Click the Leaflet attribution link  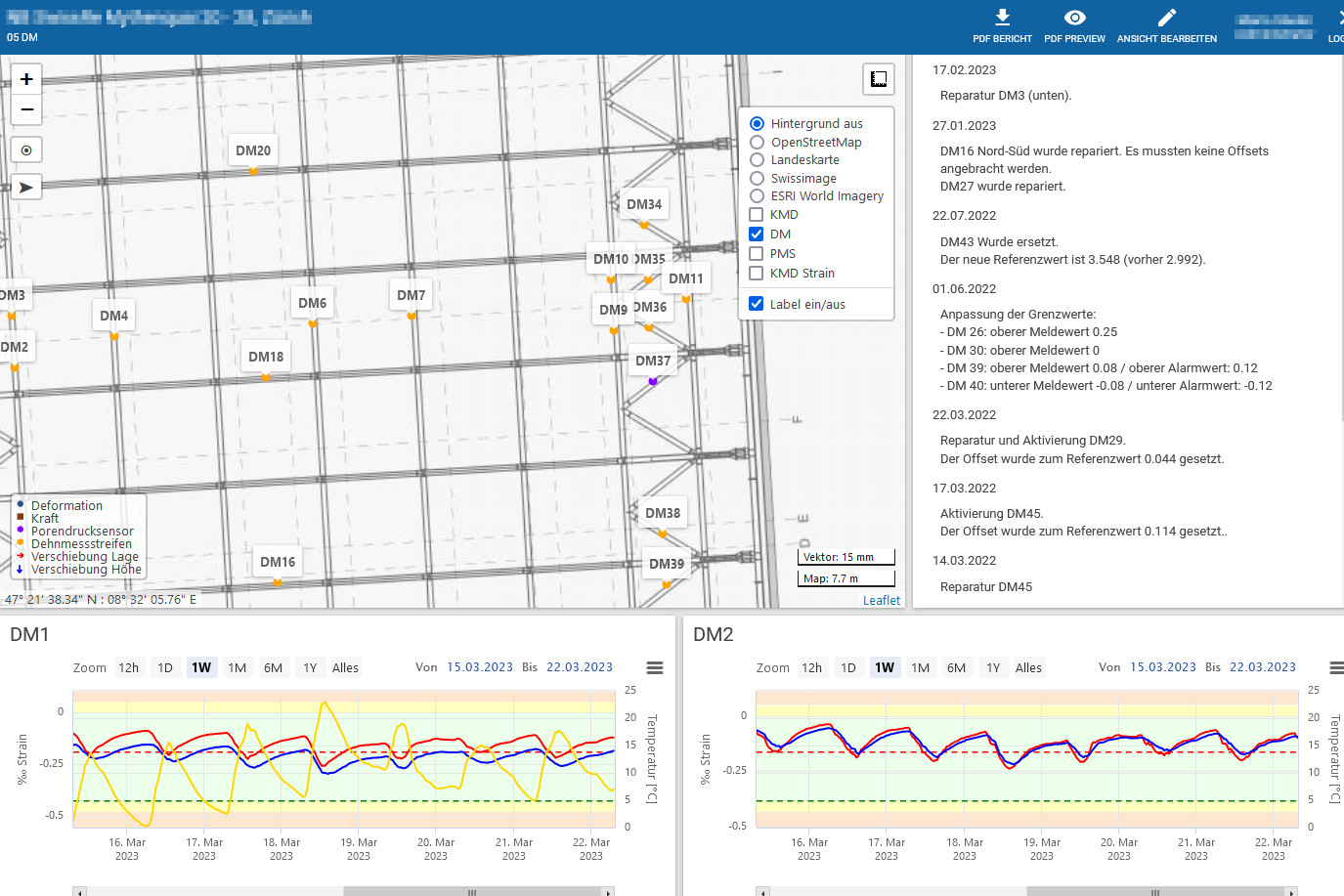(881, 601)
